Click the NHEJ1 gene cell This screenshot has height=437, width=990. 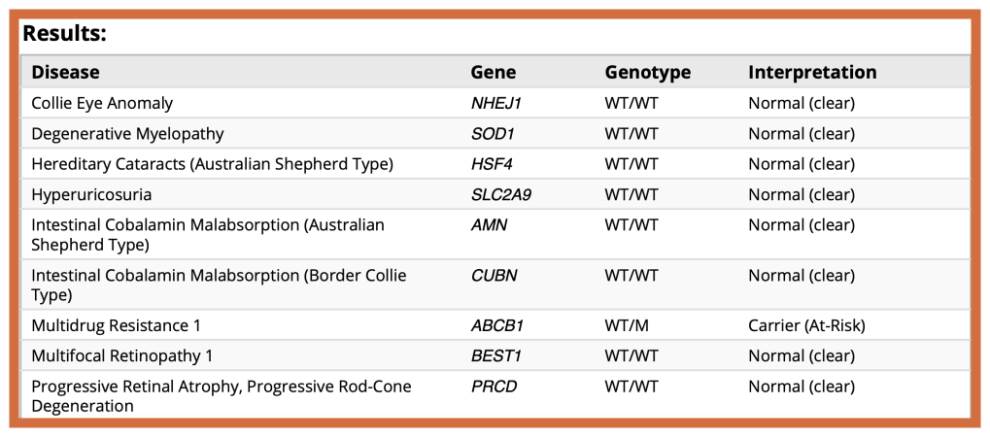[x=496, y=103]
